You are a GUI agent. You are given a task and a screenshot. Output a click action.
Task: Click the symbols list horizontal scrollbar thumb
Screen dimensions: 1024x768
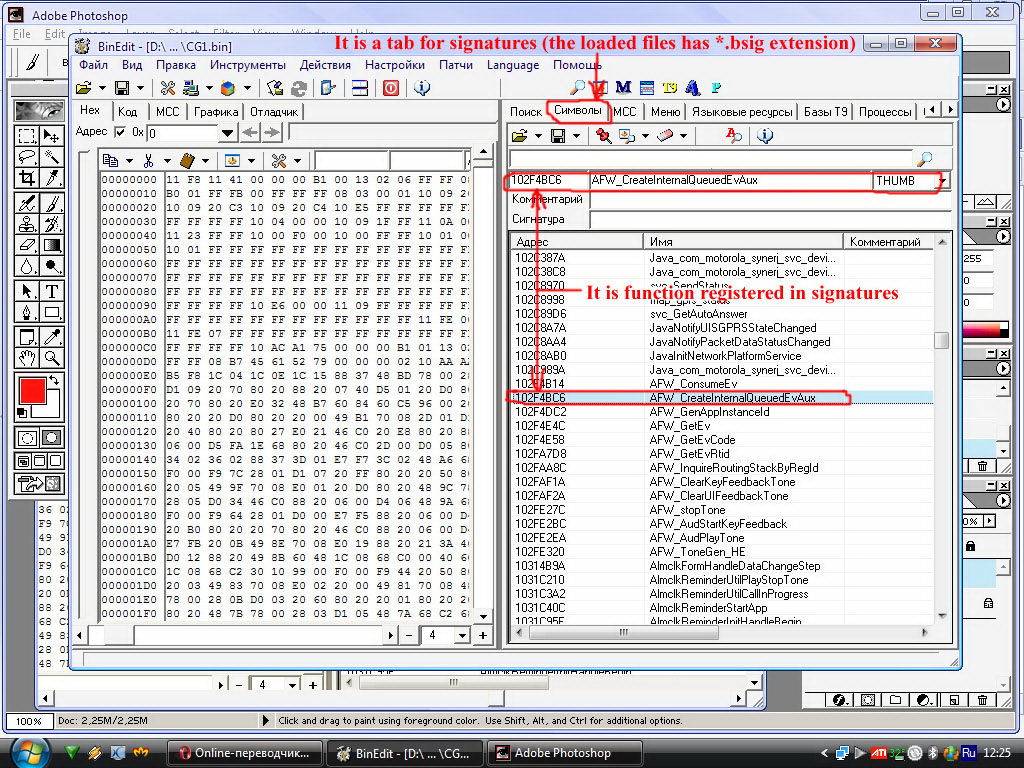[x=624, y=632]
